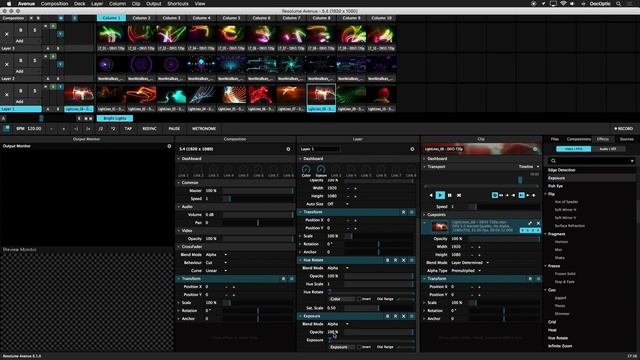Play the clip forward in Transport

pyautogui.click(x=440, y=196)
